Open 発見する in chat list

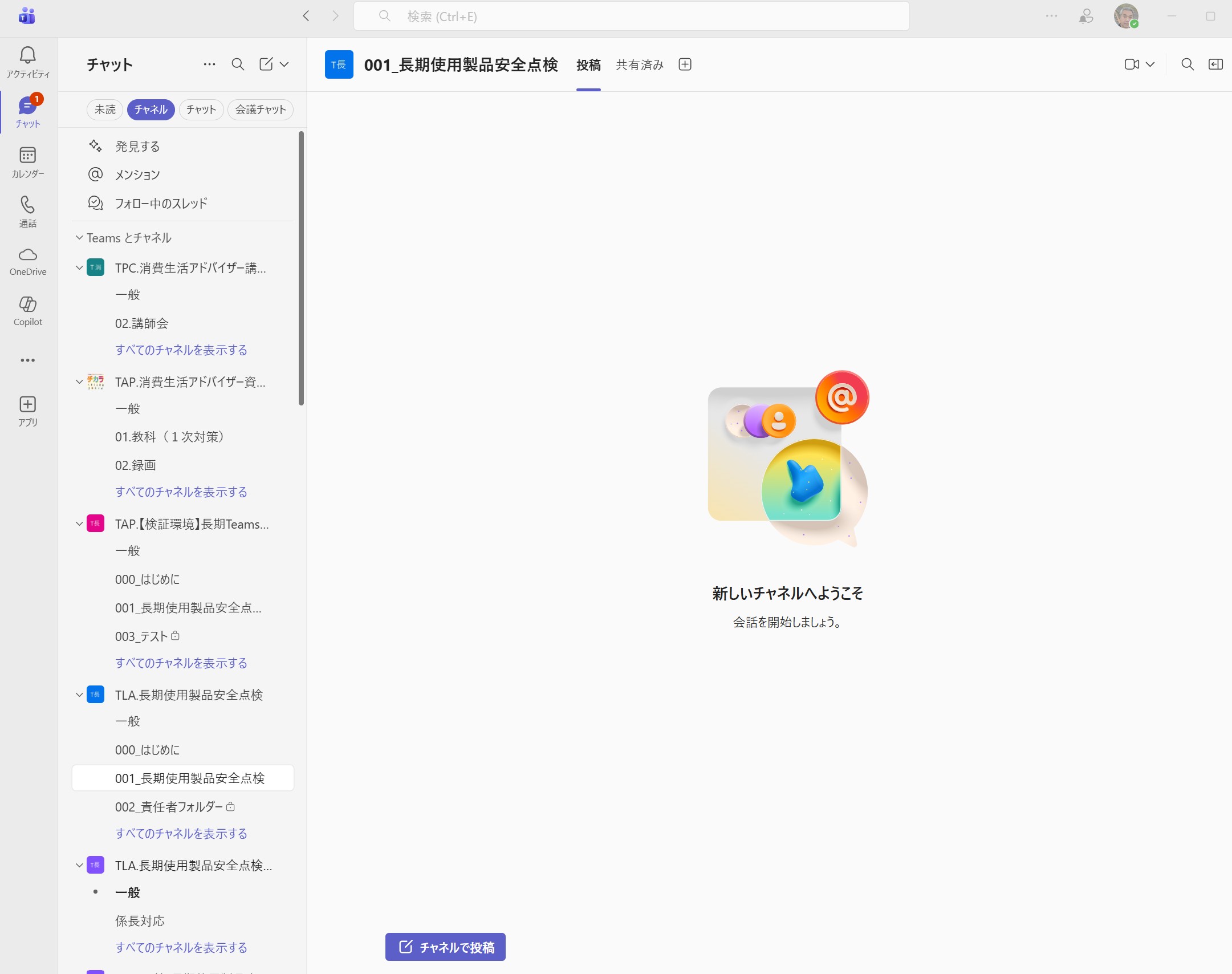click(x=182, y=147)
